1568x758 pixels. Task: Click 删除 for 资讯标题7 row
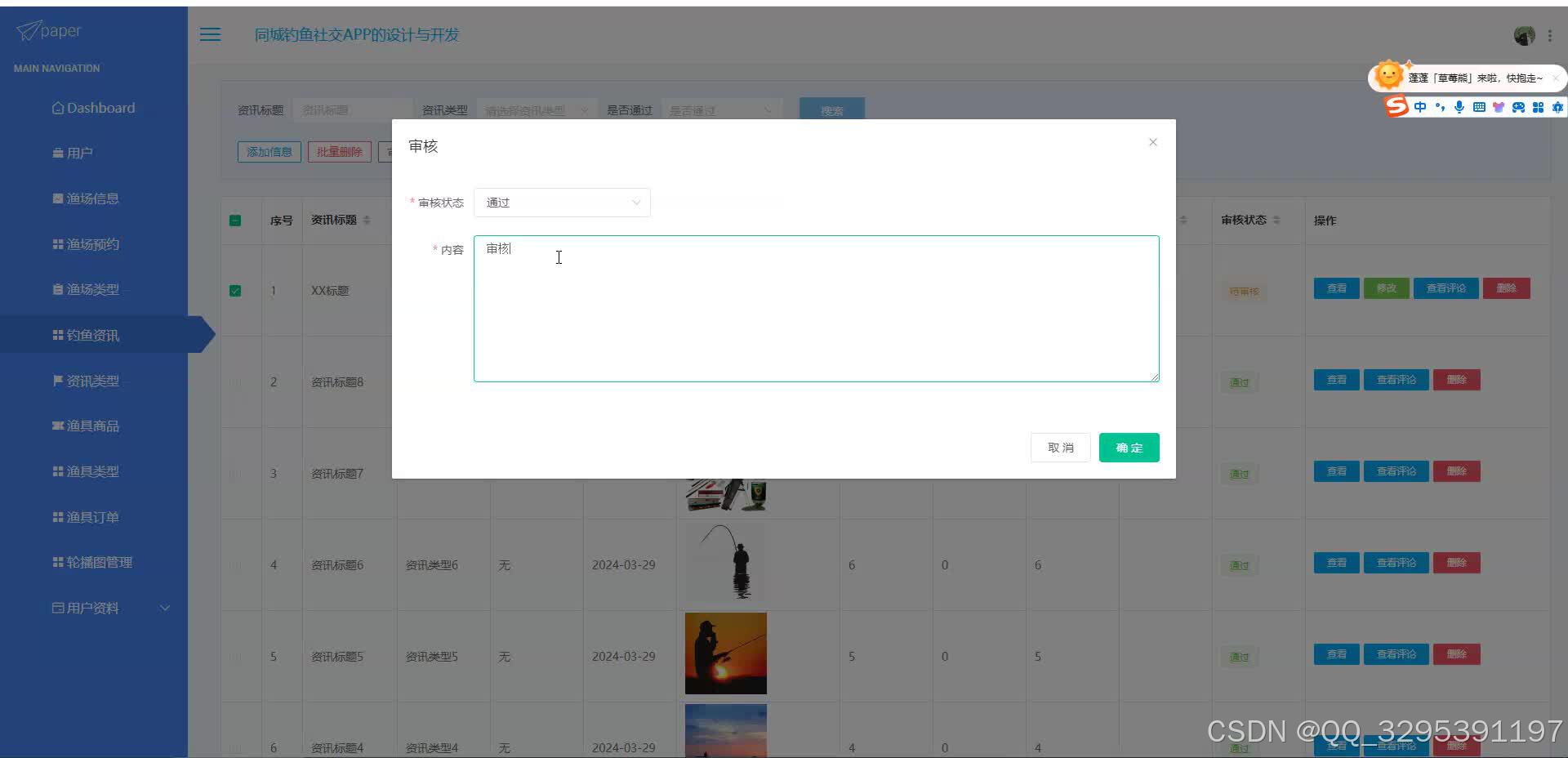click(1456, 471)
